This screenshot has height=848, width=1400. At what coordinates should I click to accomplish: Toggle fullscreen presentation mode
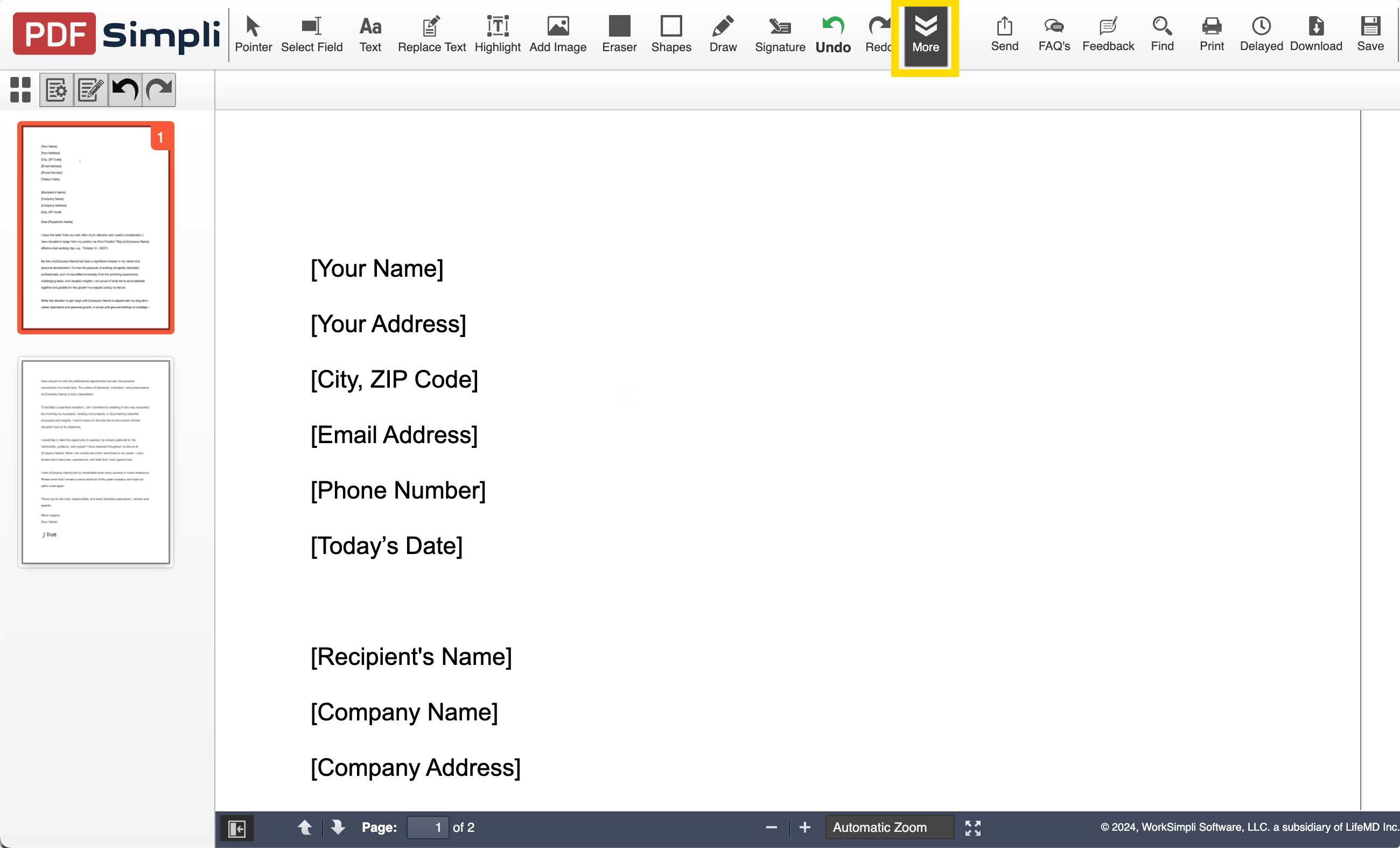[x=972, y=828]
